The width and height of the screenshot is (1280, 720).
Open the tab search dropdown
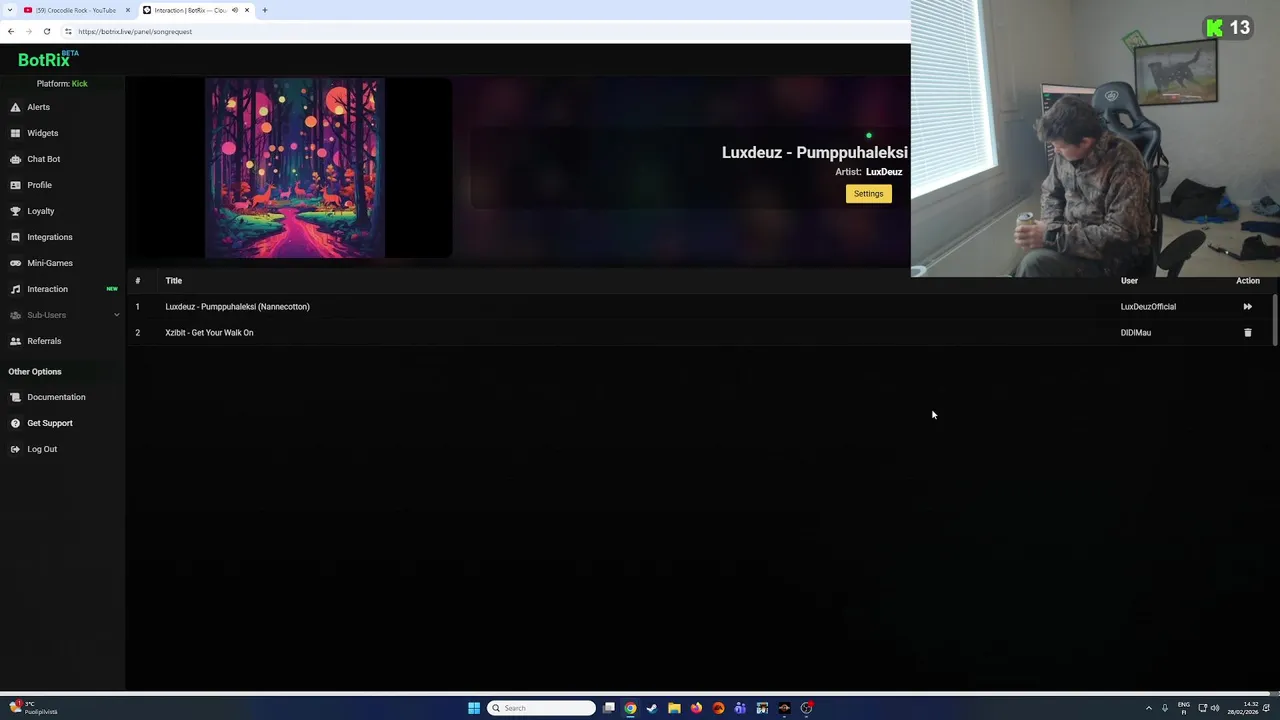pyautogui.click(x=8, y=10)
